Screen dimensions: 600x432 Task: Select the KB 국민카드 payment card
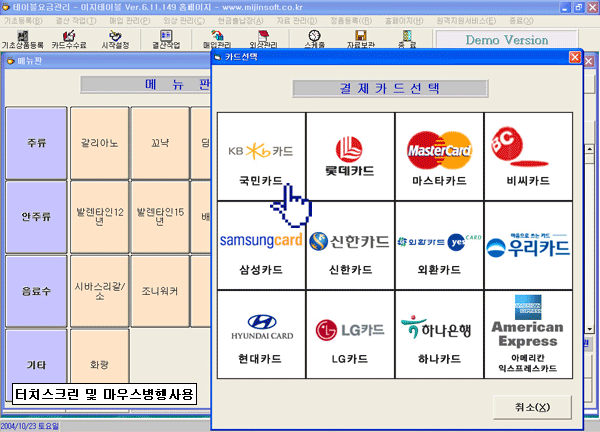(261, 156)
